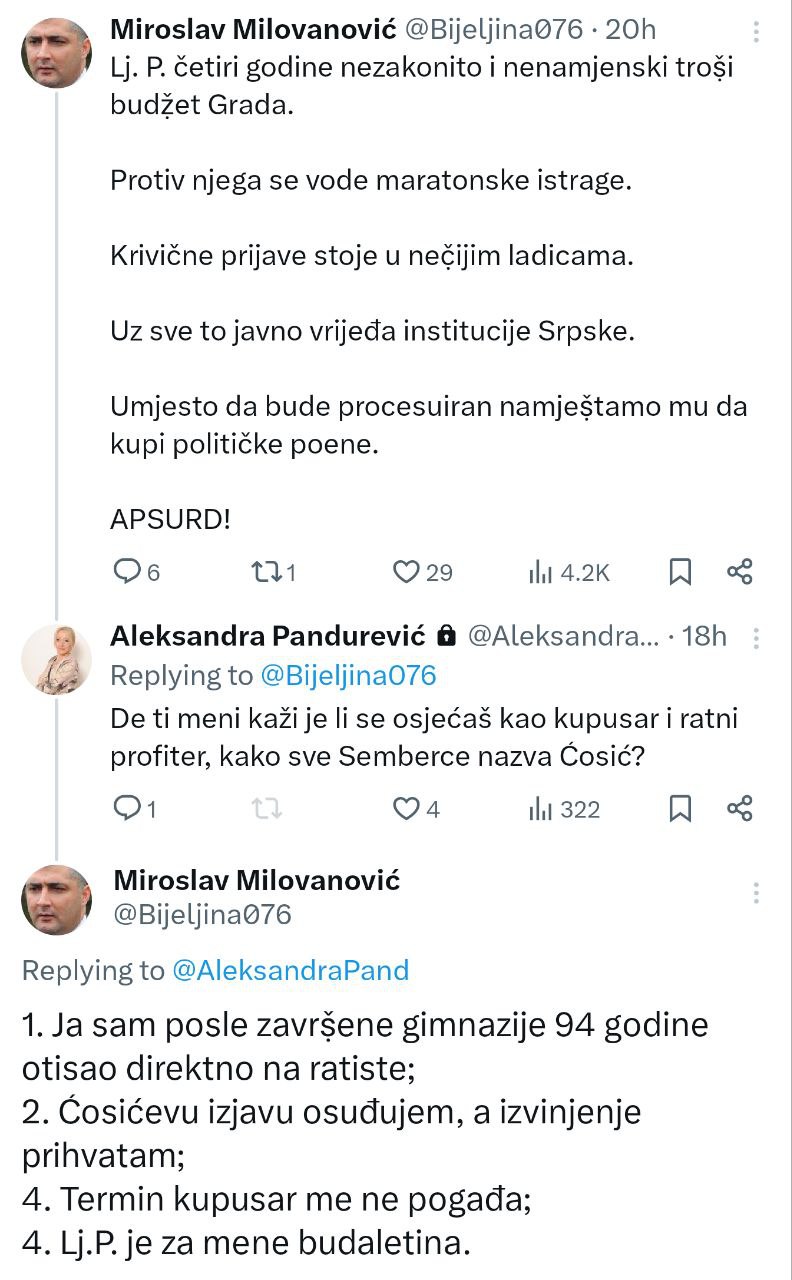The image size is (792, 1280).
Task: Bookmark Milovanović's first tweet
Action: (680, 572)
